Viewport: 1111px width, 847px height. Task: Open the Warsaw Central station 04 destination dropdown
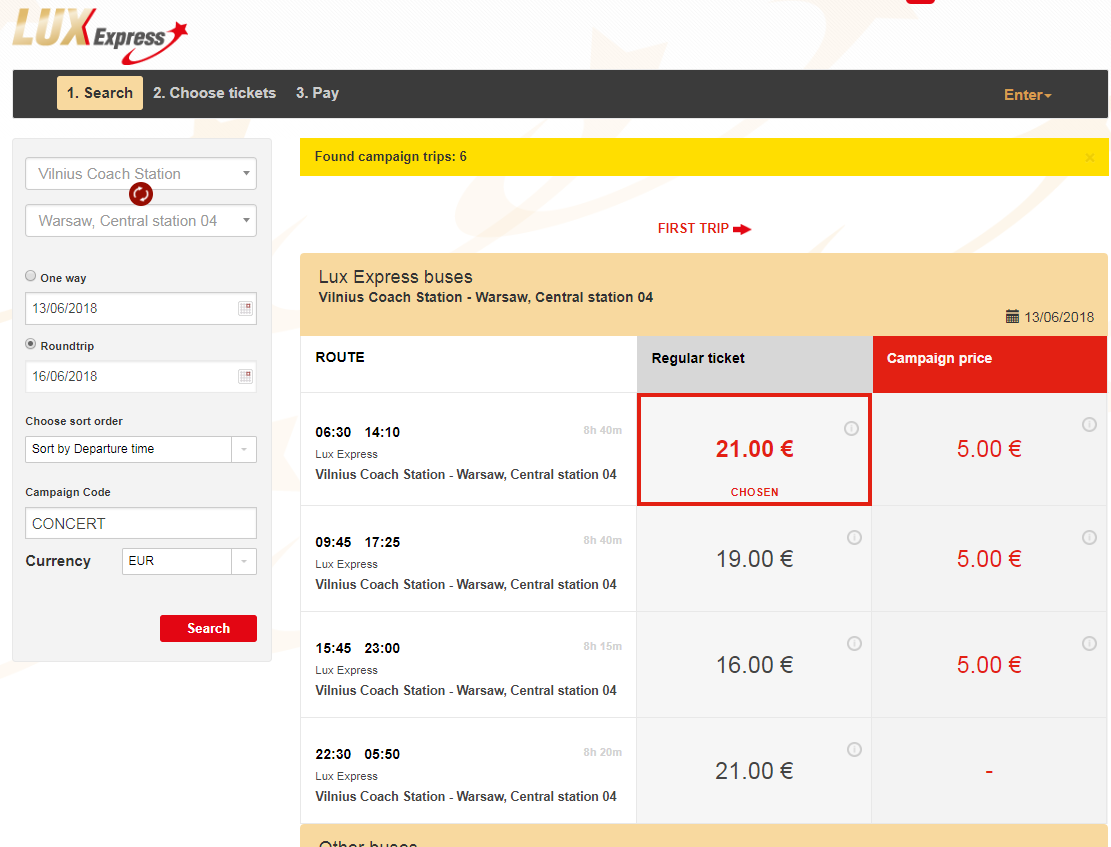(141, 220)
